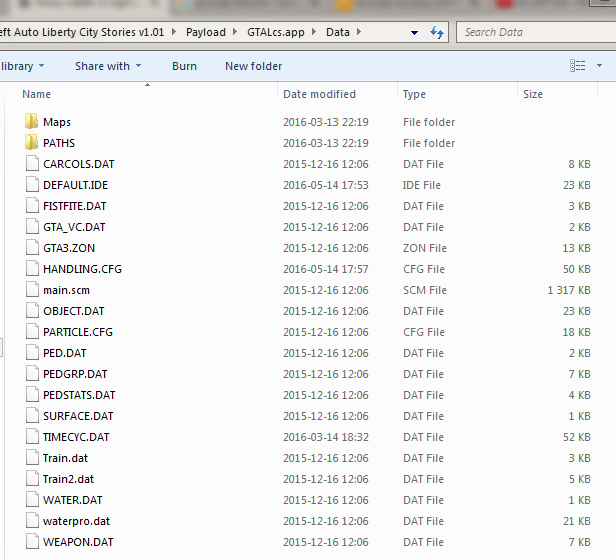The image size is (616, 560).
Task: Sort files by Size column
Action: point(533,94)
